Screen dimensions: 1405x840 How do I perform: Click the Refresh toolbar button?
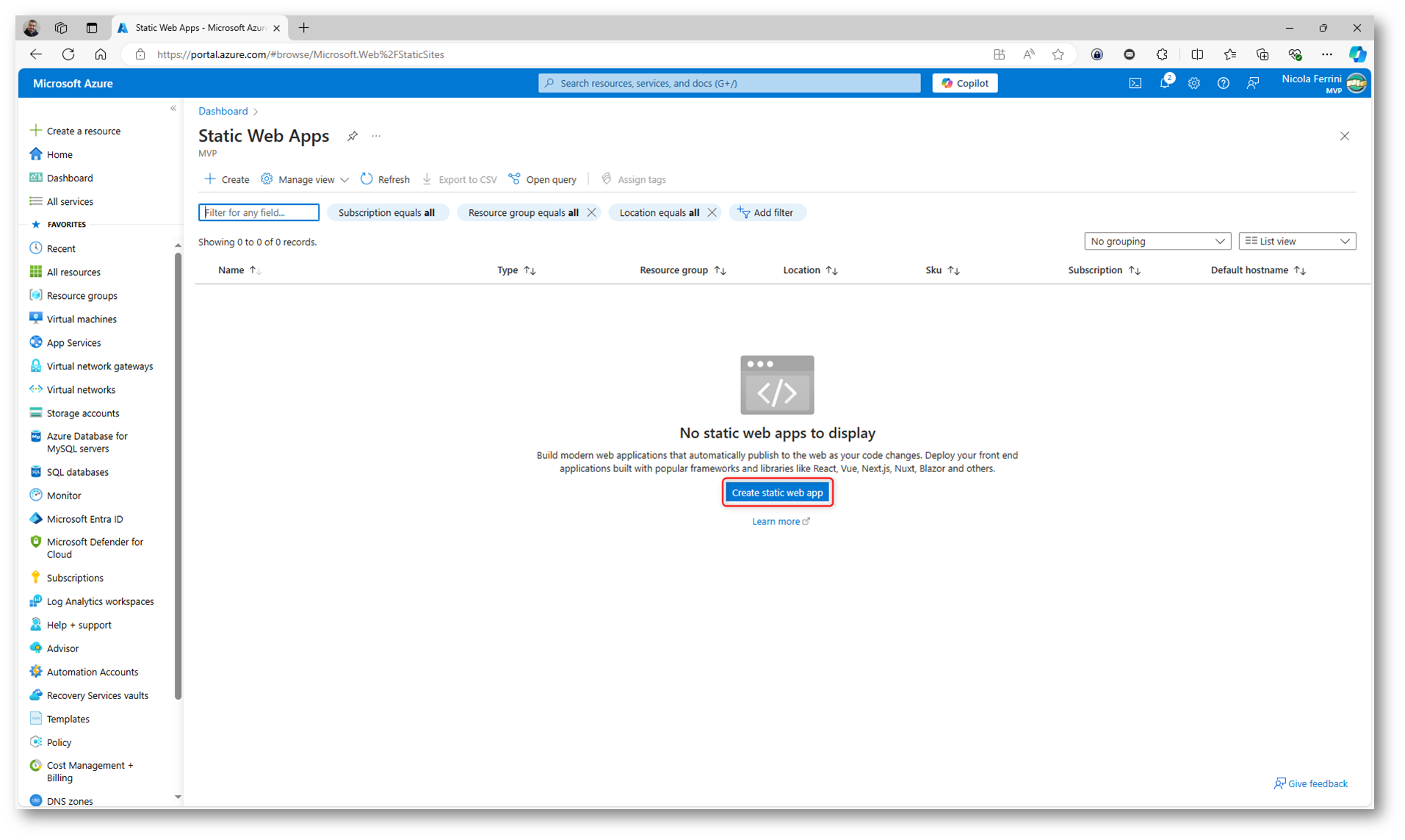(x=385, y=179)
